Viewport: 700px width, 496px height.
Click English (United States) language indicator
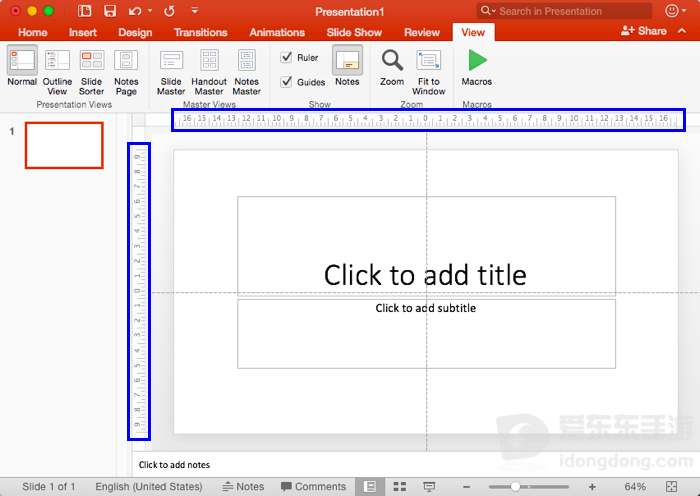[149, 487]
